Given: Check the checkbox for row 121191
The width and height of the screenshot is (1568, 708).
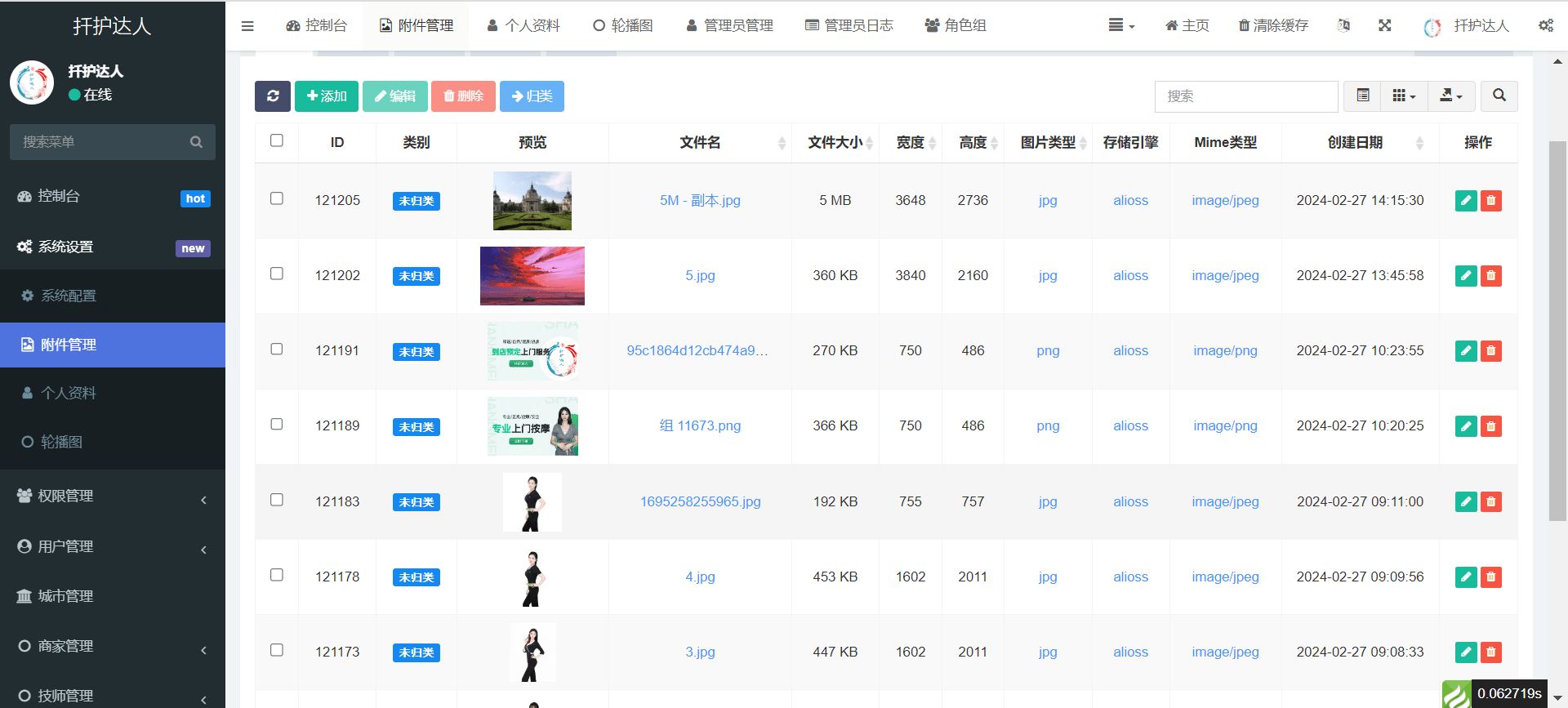Looking at the screenshot, I should (277, 350).
